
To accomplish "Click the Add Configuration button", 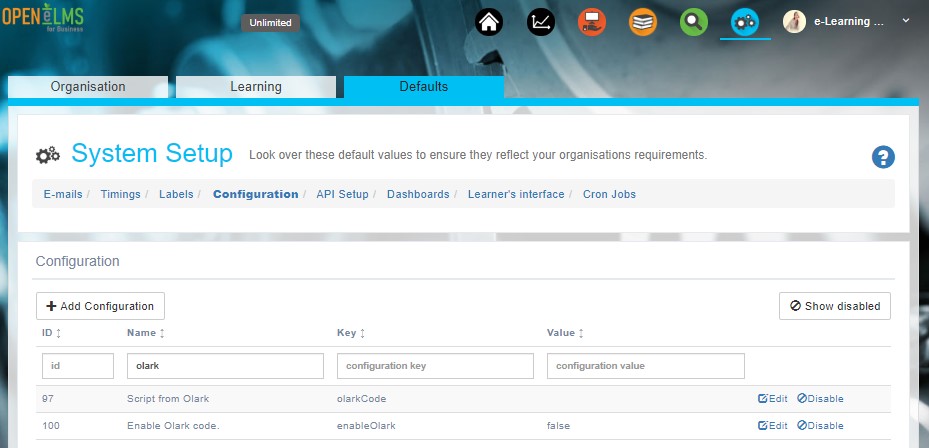I will (100, 306).
